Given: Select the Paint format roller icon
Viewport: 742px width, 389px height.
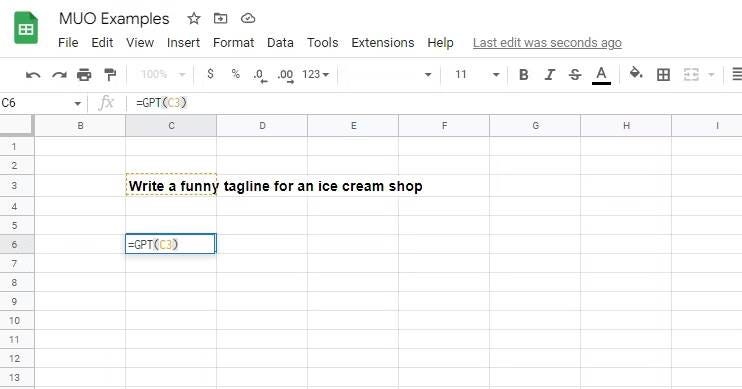Looking at the screenshot, I should coord(110,75).
